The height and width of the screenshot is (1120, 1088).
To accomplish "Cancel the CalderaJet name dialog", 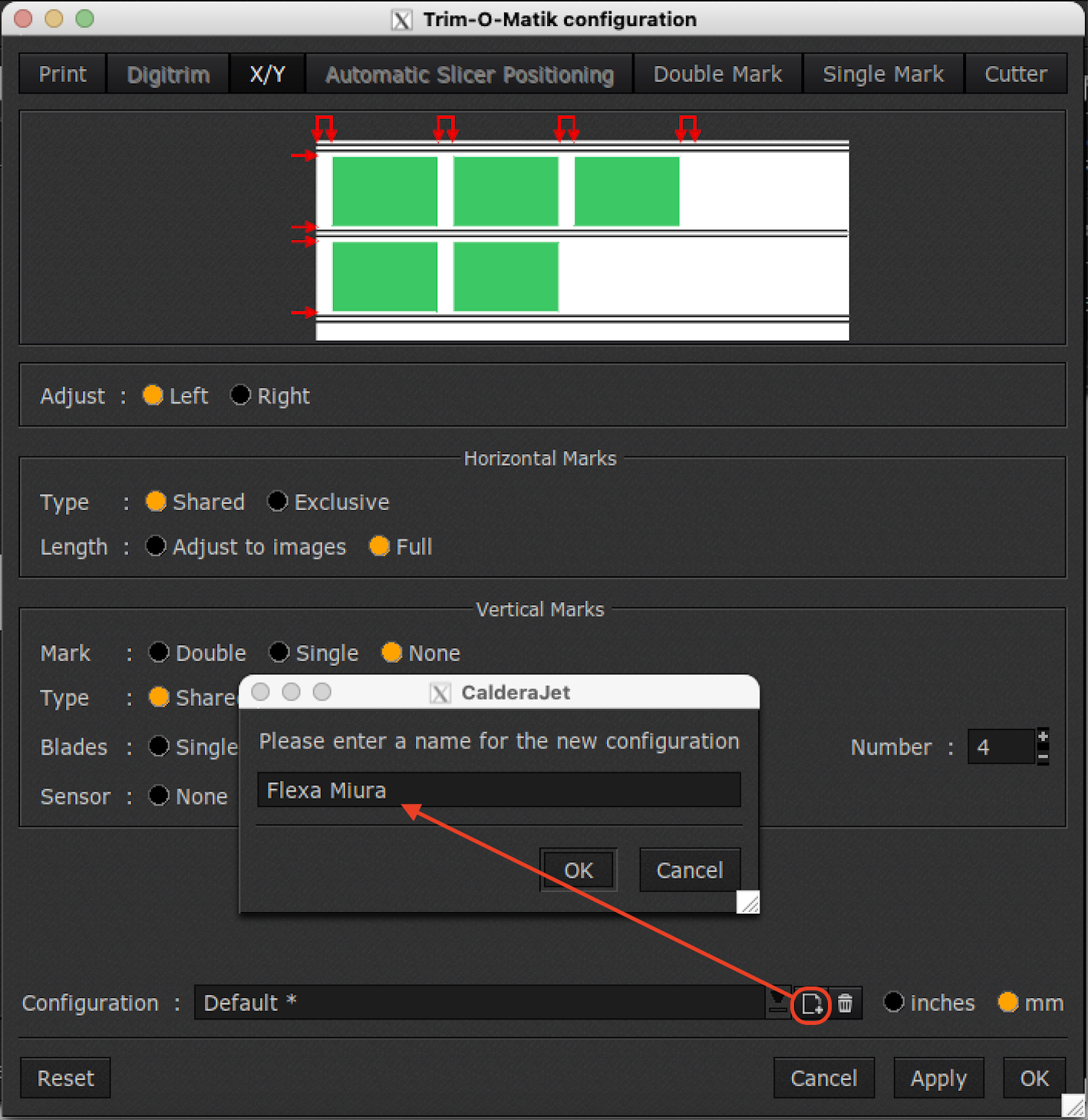I will 689,871.
